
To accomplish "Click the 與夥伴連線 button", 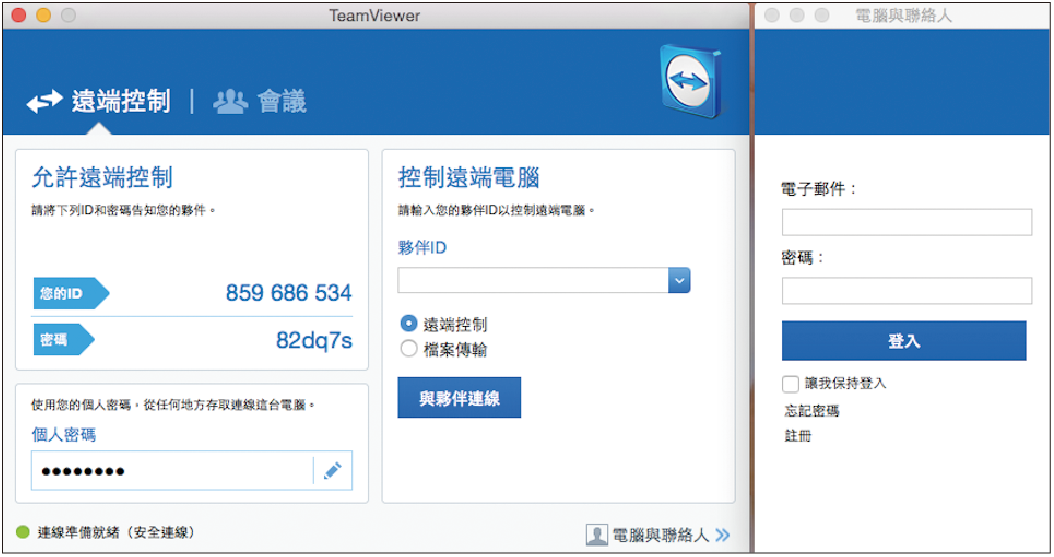I will point(459,398).
